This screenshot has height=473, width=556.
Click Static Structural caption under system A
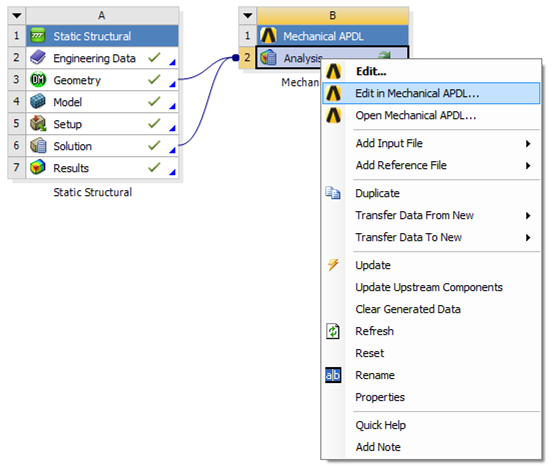[x=93, y=192]
